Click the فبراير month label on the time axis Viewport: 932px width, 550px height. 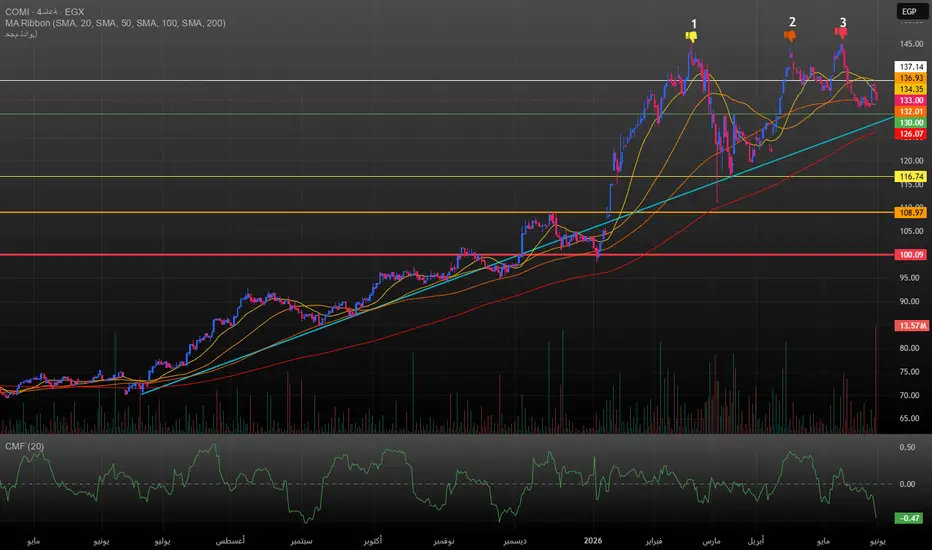click(x=654, y=541)
